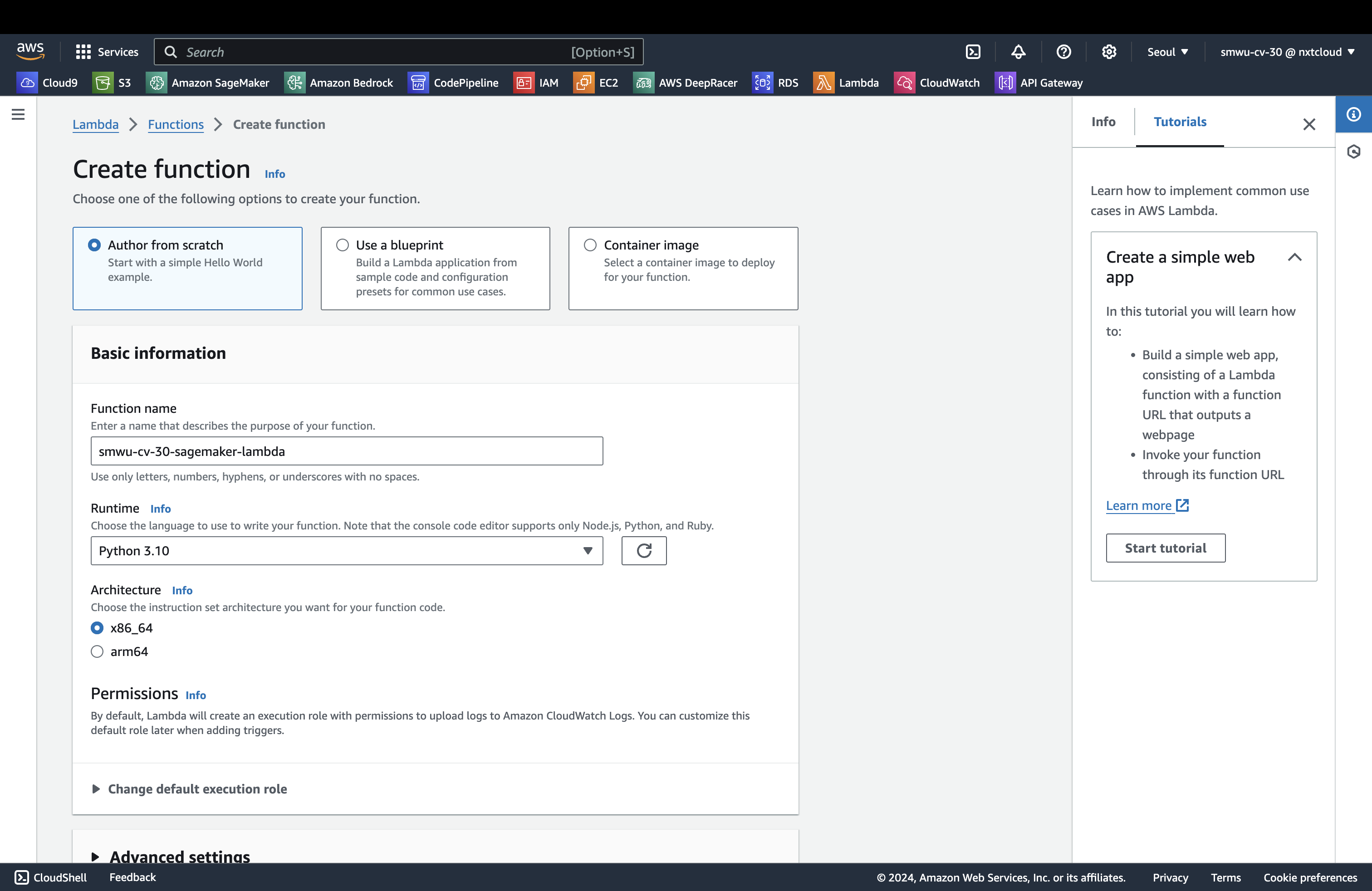Screen dimensions: 1372x891
Task: Click the Start tutorial button
Action: pyautogui.click(x=1165, y=548)
